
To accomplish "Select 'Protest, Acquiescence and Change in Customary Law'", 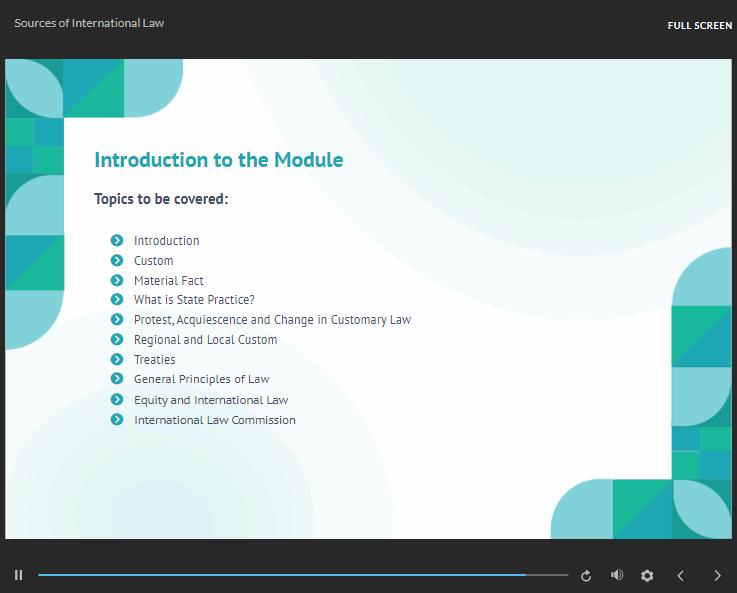I will (x=272, y=320).
